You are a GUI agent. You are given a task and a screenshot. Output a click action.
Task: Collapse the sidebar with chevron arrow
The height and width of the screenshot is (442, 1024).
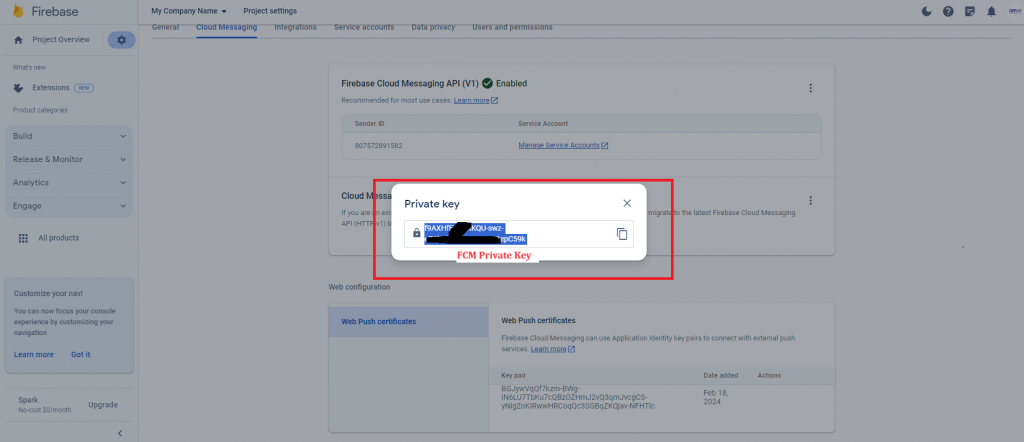(120, 433)
